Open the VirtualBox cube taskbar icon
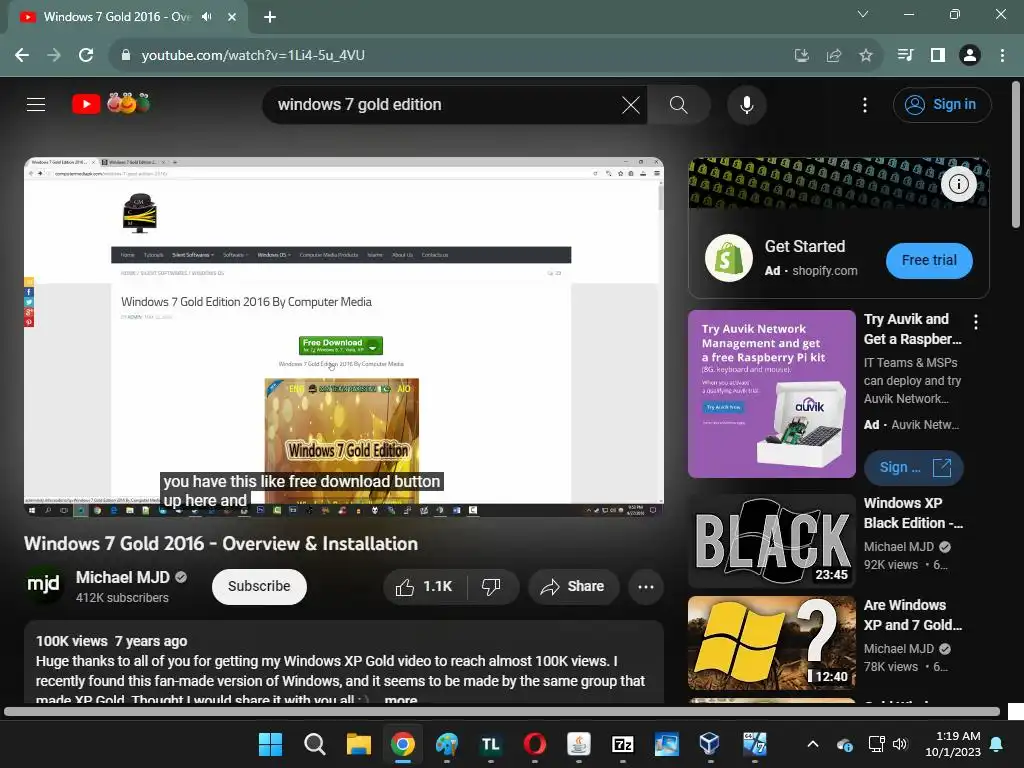Screen dimensions: 1024x768 tap(710, 744)
